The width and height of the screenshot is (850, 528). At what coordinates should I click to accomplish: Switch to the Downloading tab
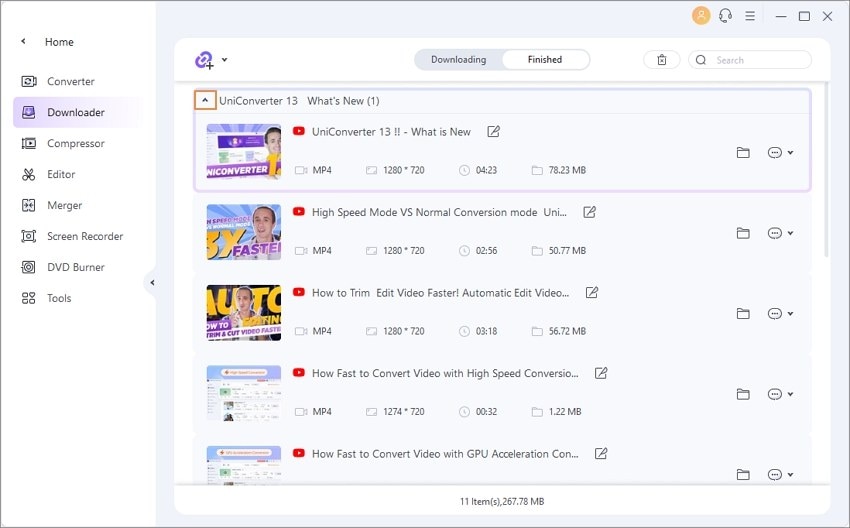(459, 60)
